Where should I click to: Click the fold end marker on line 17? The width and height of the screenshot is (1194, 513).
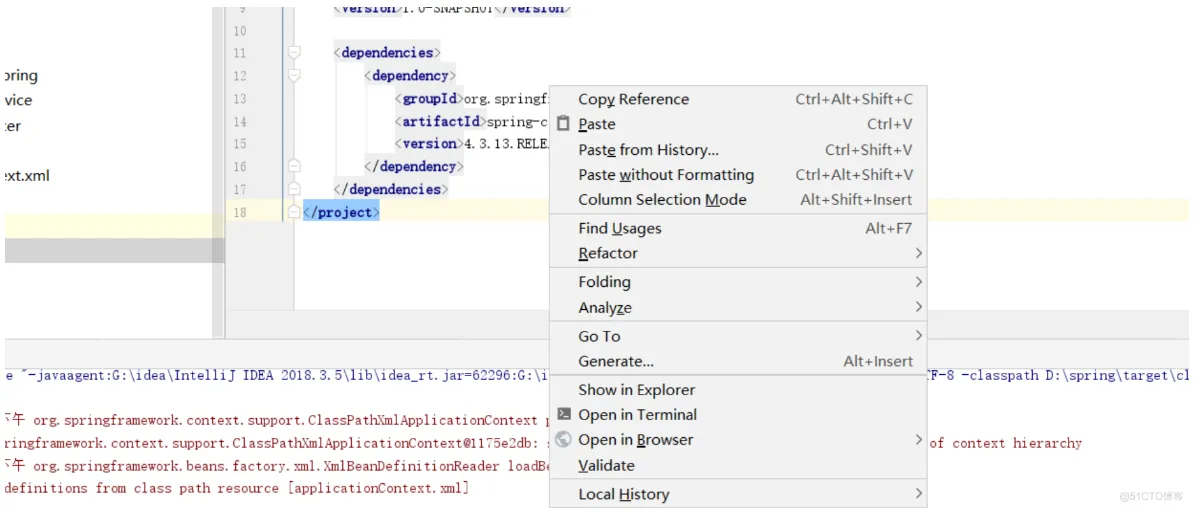tap(294, 188)
